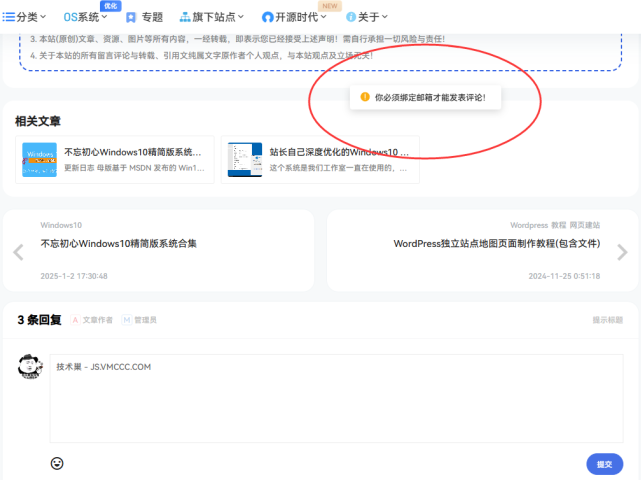The height and width of the screenshot is (480, 641).
Task: Click the Windows10 tag on previous post
Action: coord(61,225)
